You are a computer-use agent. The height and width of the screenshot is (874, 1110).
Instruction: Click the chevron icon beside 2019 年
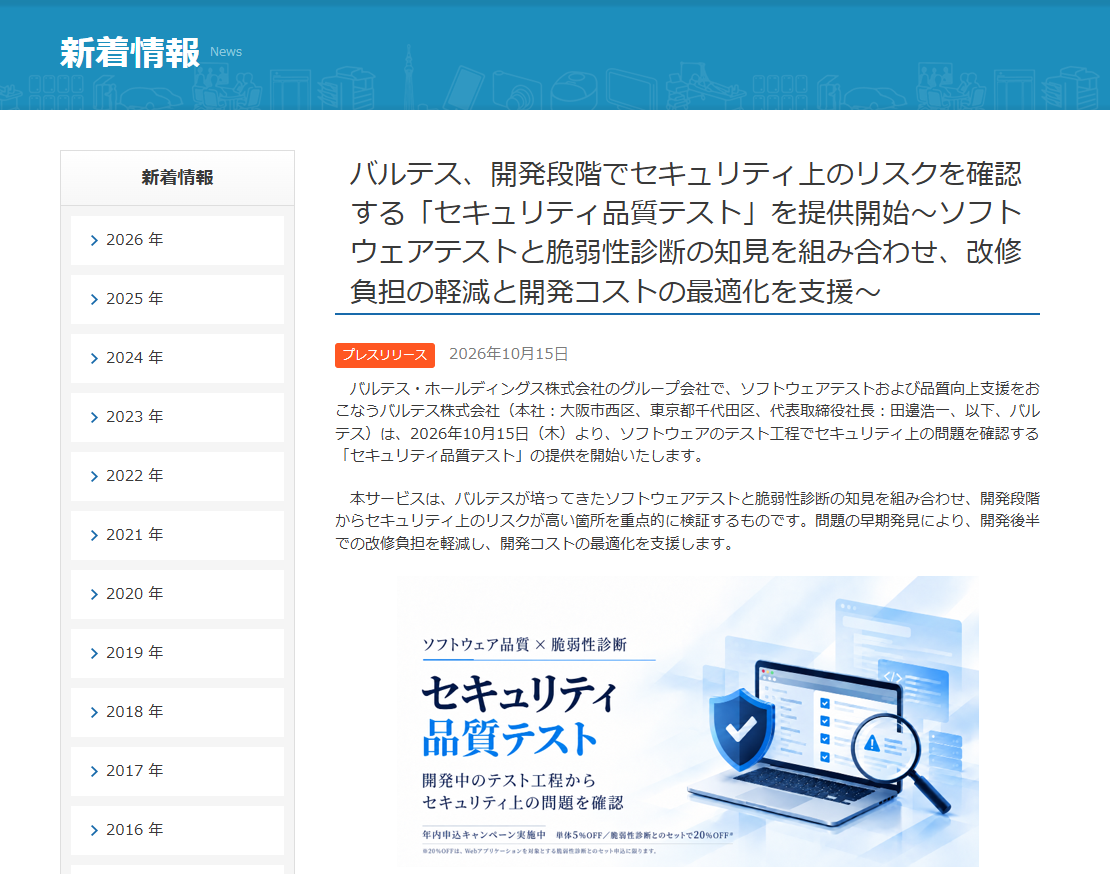[94, 653]
